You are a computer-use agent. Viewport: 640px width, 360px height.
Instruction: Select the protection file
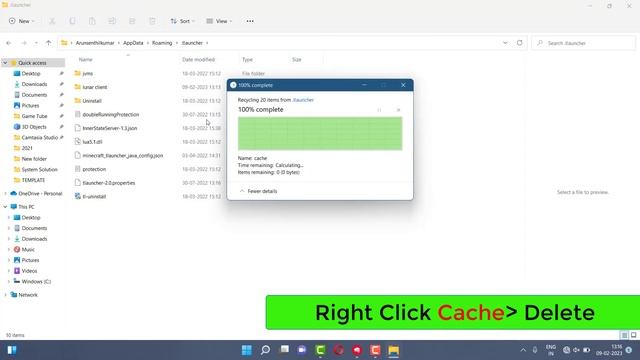(x=94, y=169)
